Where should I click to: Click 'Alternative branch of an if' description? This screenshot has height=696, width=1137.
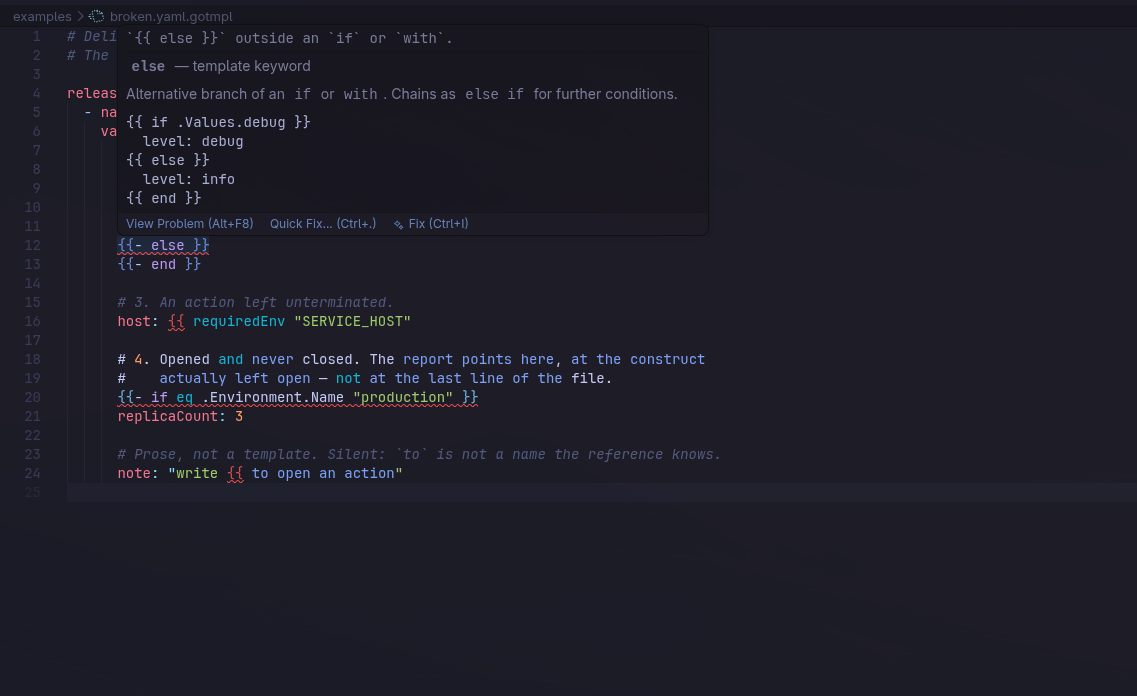[x=402, y=94]
